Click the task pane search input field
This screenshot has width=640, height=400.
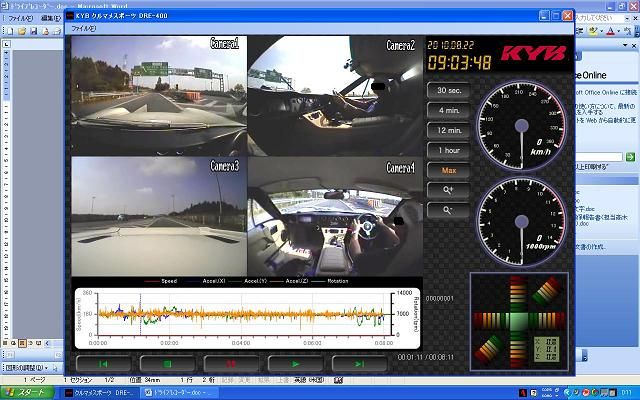(x=599, y=157)
